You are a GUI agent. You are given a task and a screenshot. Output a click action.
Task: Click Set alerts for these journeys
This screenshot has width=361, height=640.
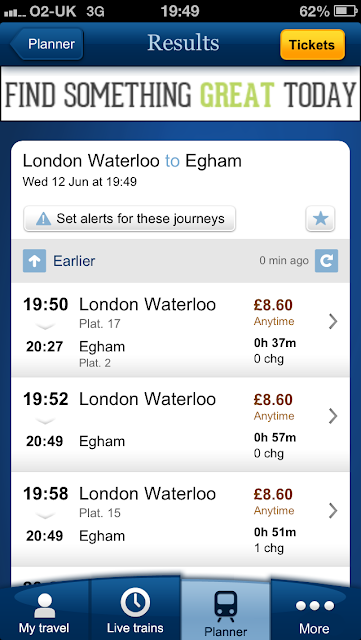click(x=129, y=219)
